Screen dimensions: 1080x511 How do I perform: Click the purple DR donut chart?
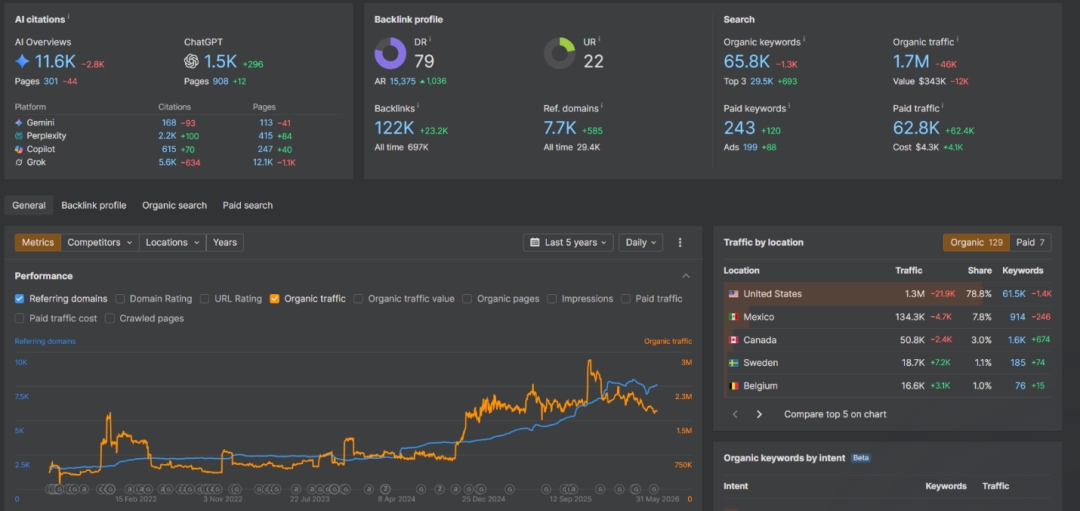pyautogui.click(x=391, y=53)
